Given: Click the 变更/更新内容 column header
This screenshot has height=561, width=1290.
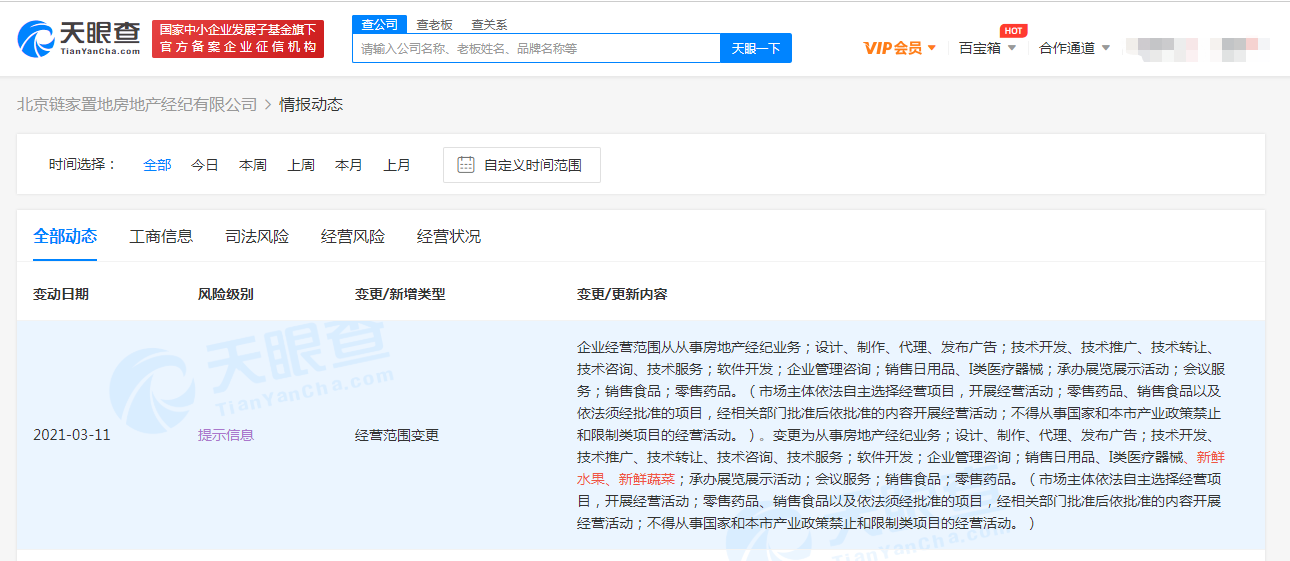Looking at the screenshot, I should coord(622,294).
